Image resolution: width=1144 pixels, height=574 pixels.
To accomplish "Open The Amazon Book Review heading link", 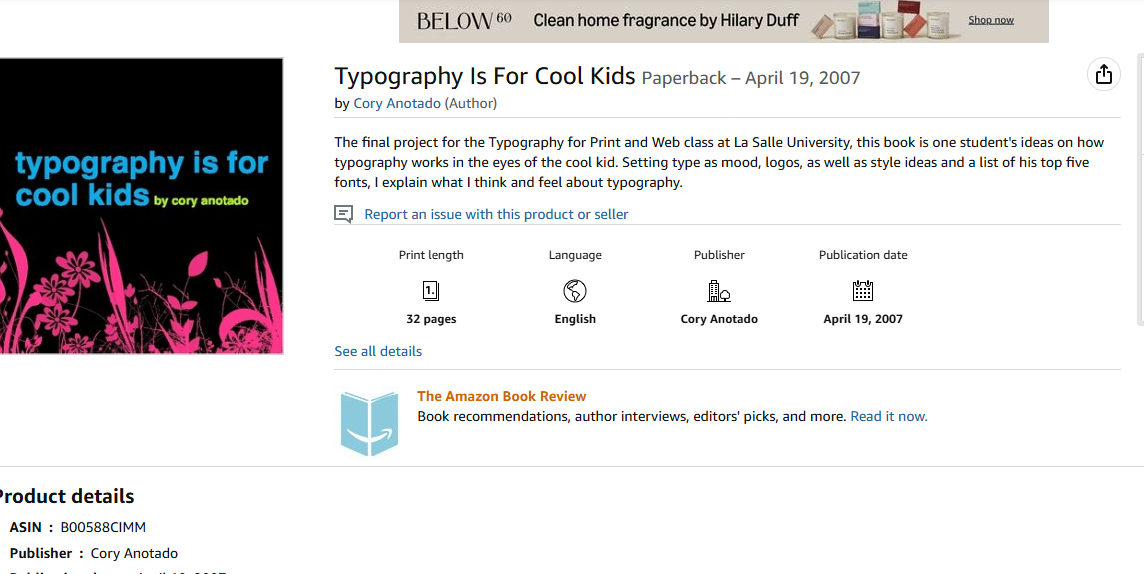I will coord(501,396).
